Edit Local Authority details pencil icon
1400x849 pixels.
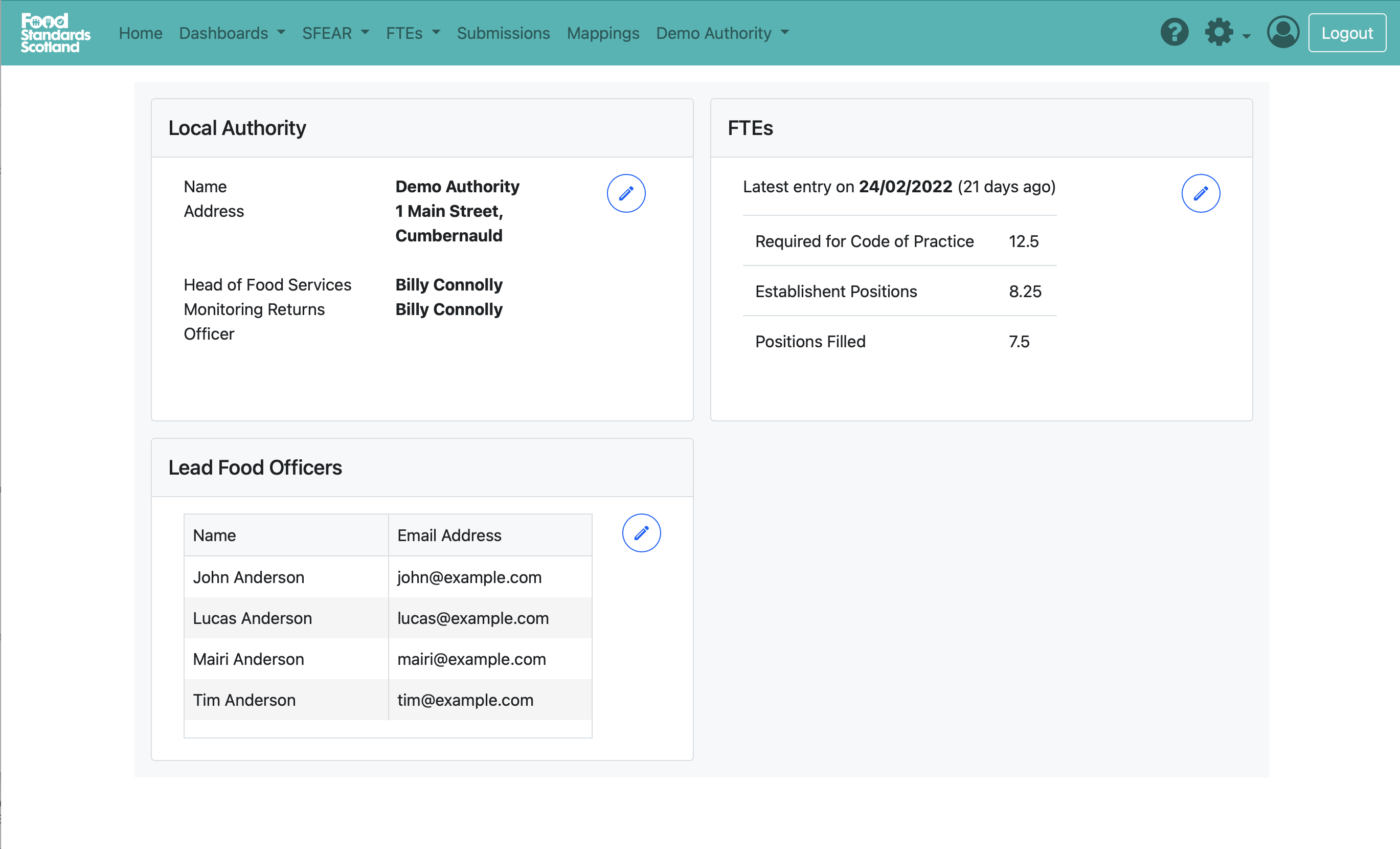(626, 193)
